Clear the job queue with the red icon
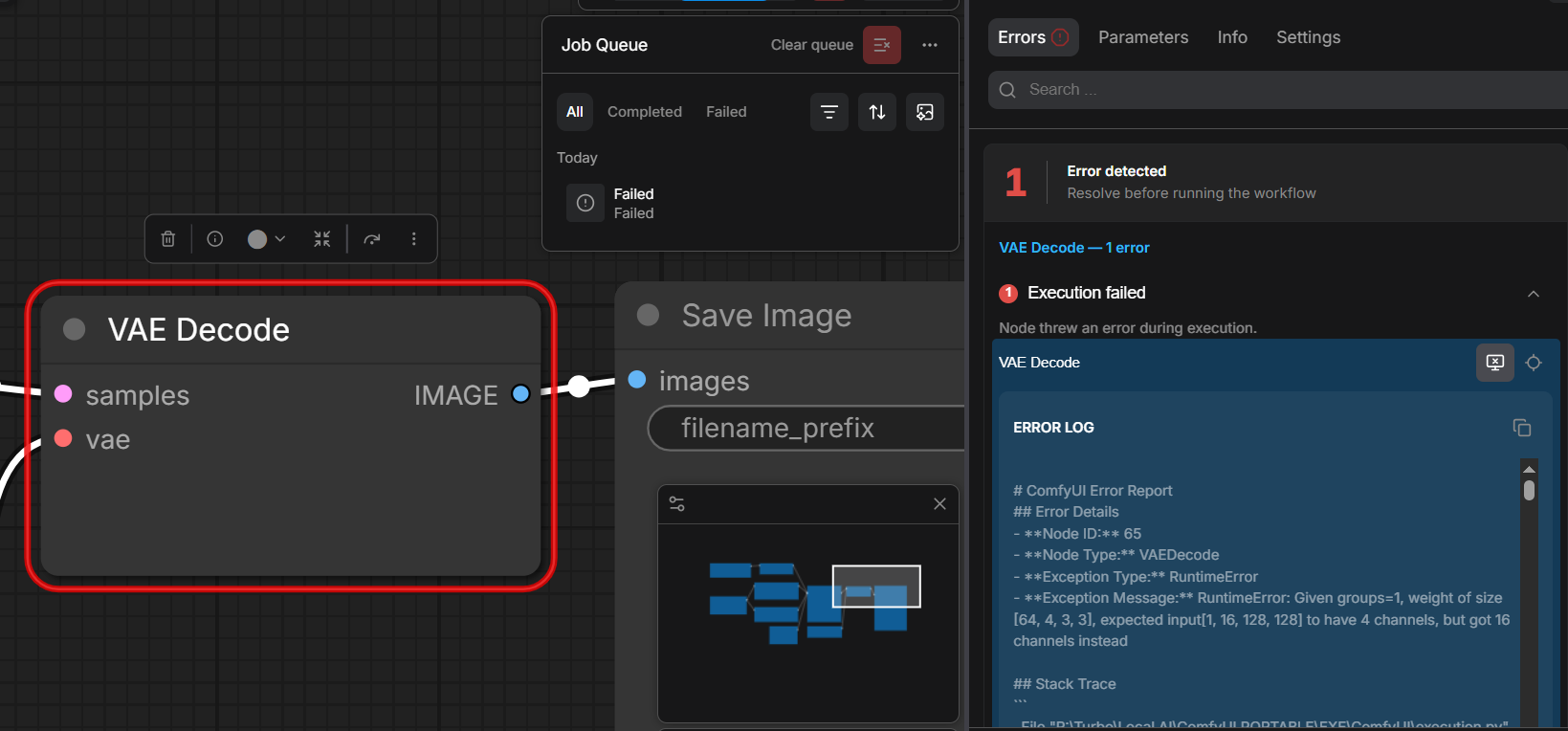Screen dimensions: 1568x731 tap(882, 45)
